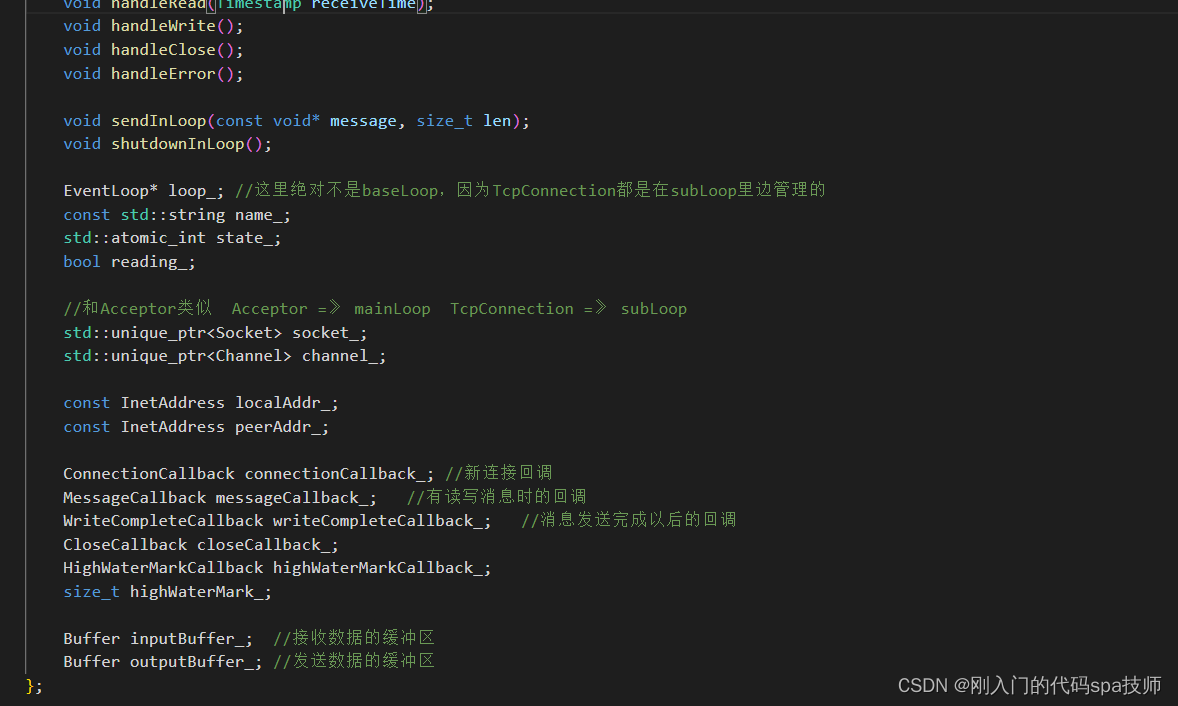This screenshot has height=706, width=1178.
Task: Click std::atomic_int state_ declaration
Action: point(172,238)
